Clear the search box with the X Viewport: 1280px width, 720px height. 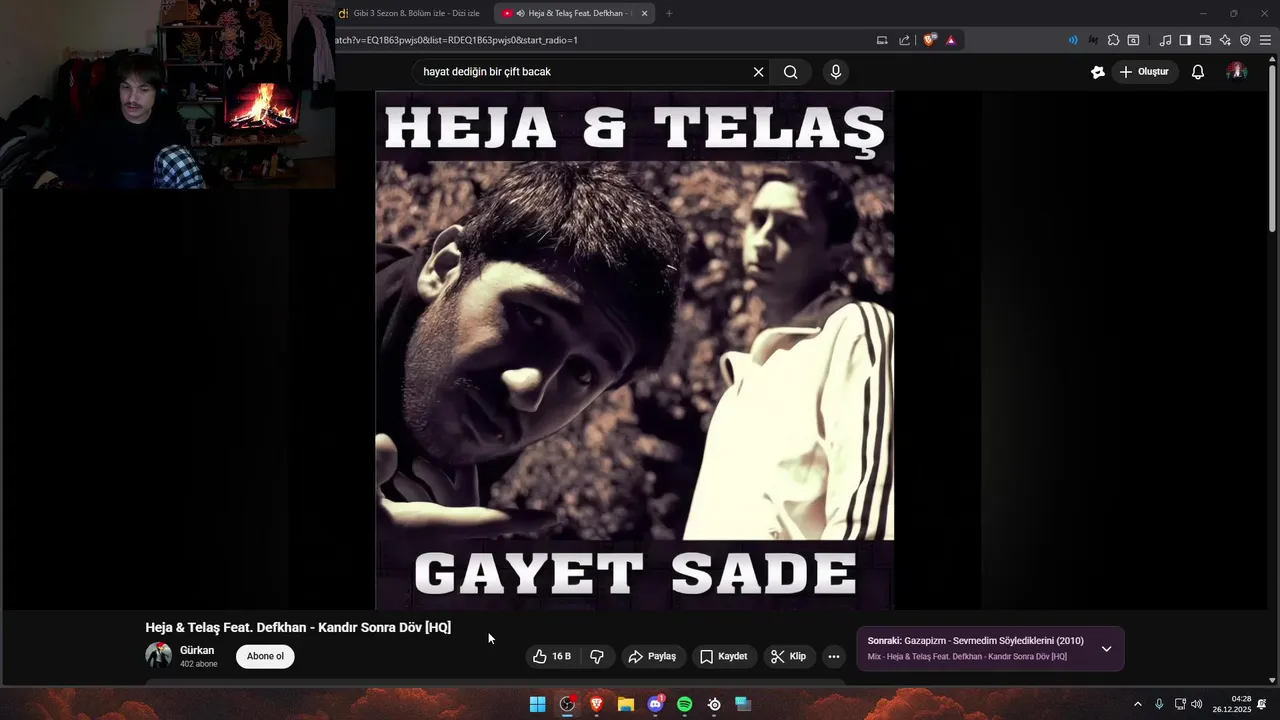coord(758,72)
